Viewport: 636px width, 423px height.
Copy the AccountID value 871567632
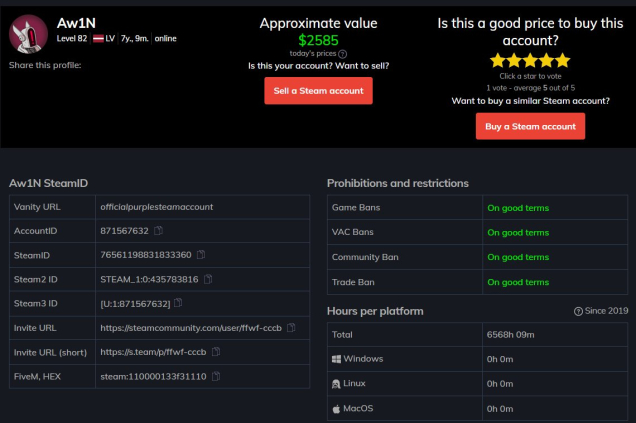158,230
